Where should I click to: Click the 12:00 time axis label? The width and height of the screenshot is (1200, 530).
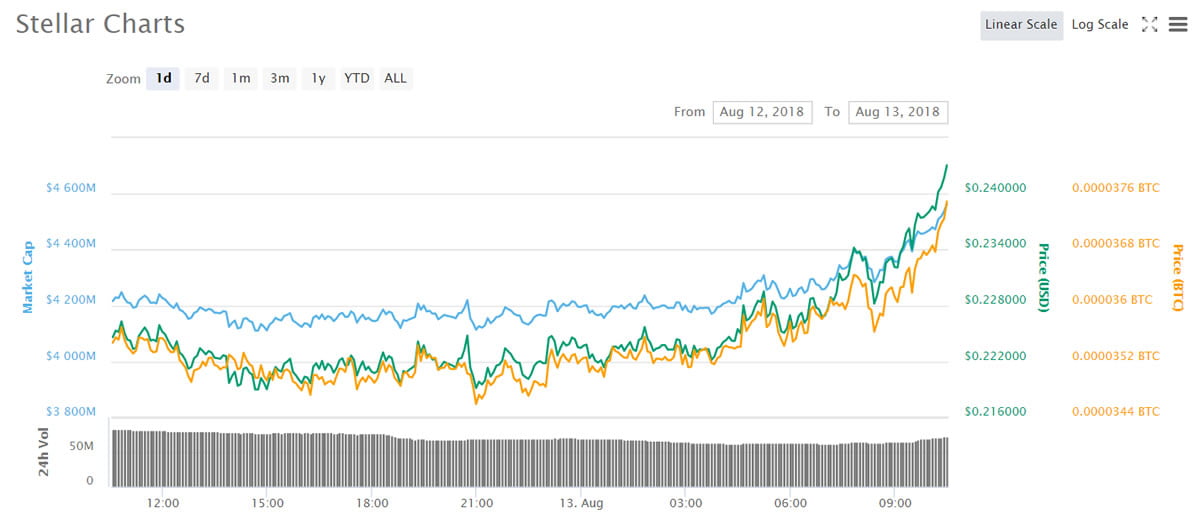(x=163, y=503)
